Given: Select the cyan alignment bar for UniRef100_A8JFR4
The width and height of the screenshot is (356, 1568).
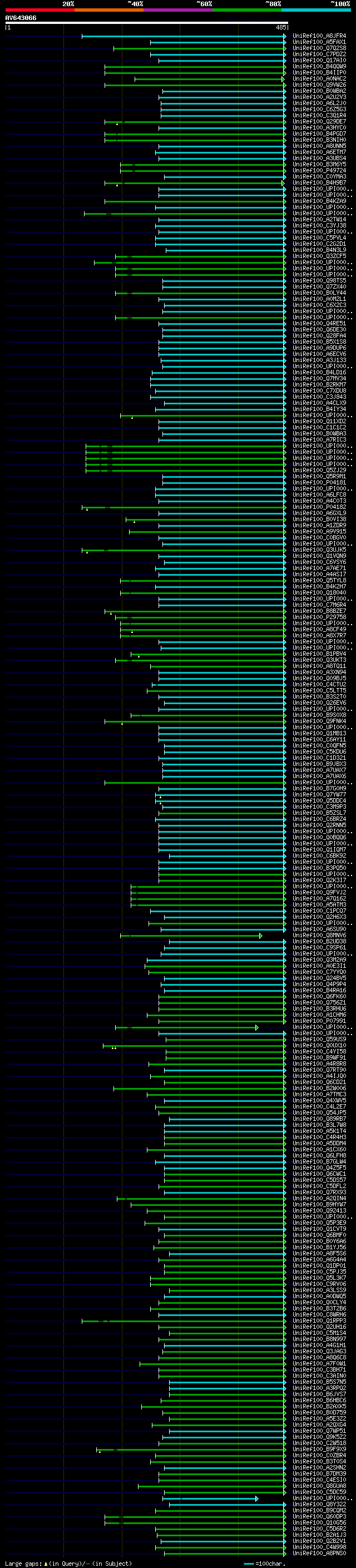Looking at the screenshot, I should click(183, 37).
